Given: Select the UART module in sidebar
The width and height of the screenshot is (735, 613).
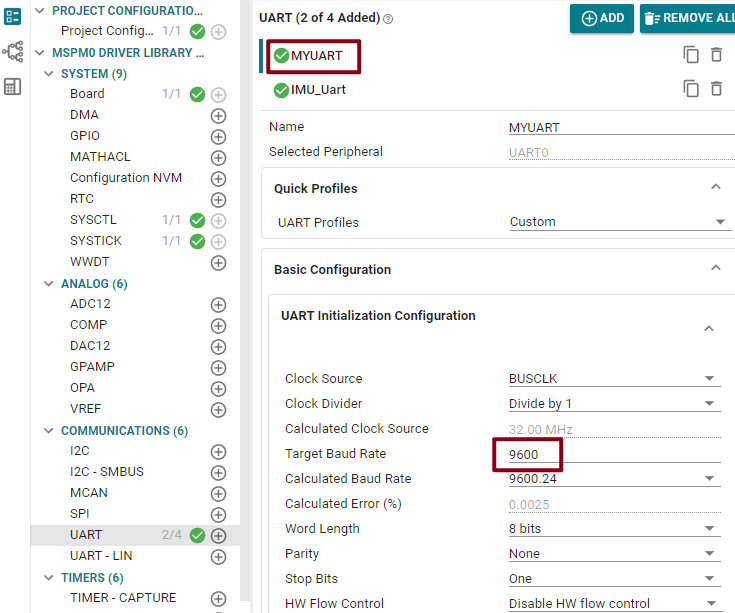Looking at the screenshot, I should (86, 535).
